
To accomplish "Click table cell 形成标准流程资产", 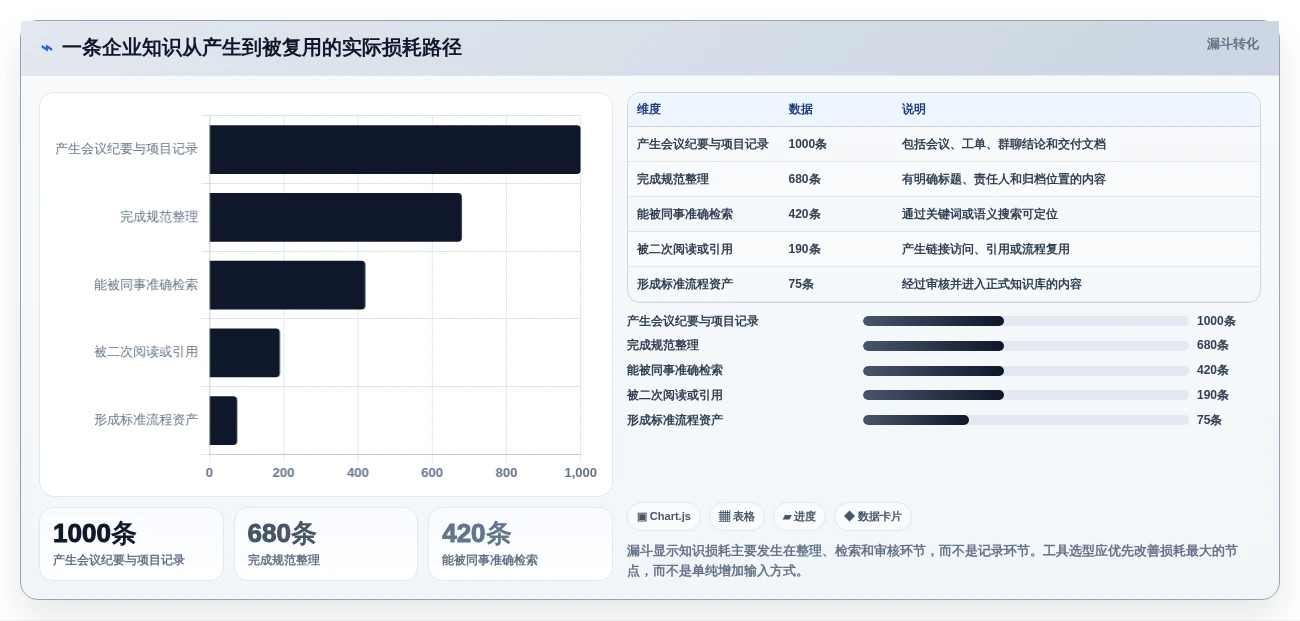I will tap(685, 284).
